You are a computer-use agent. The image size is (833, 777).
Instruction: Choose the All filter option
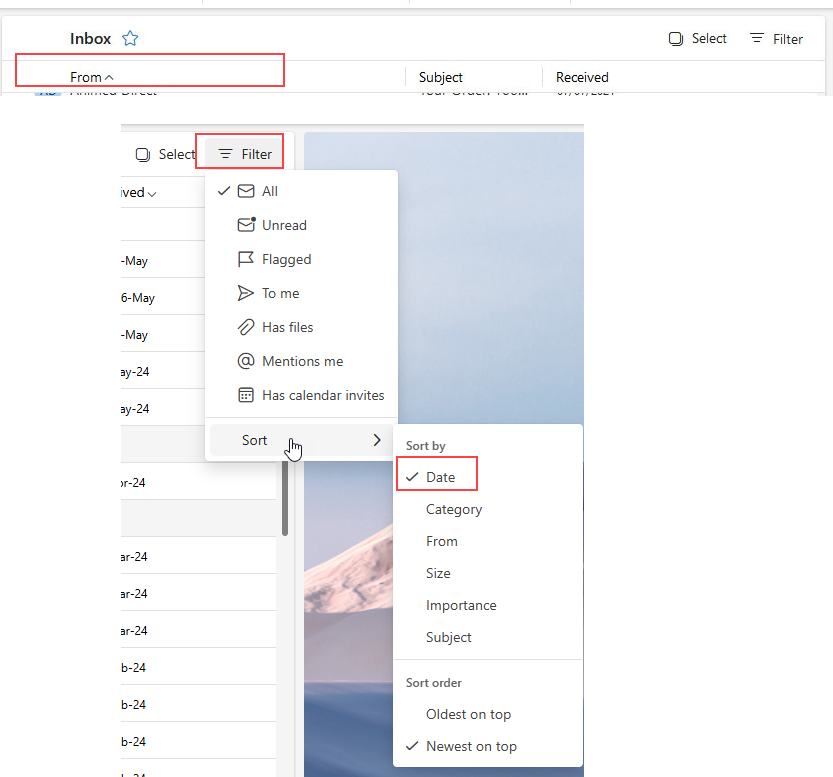click(x=301, y=191)
